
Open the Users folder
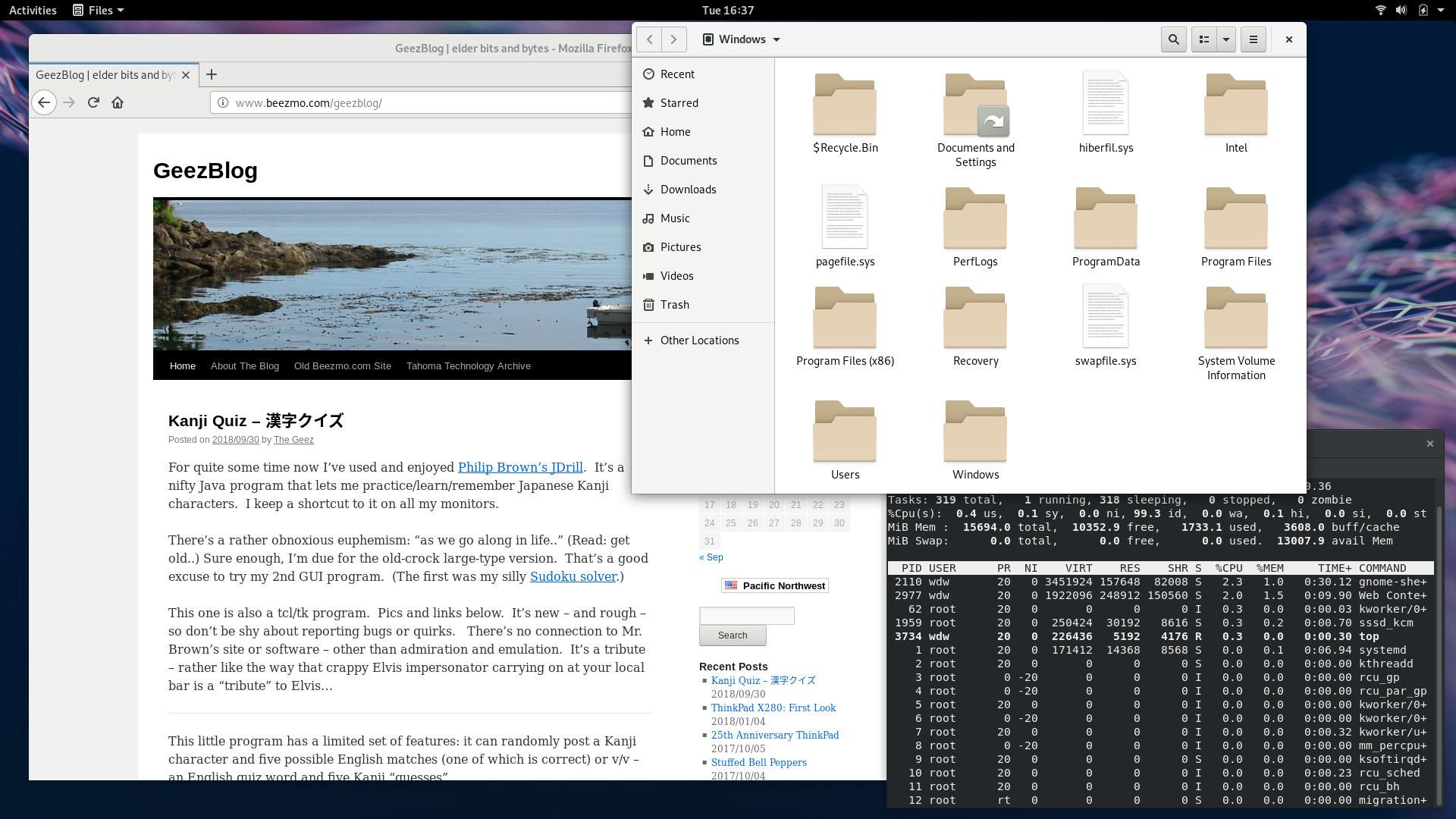(x=845, y=440)
